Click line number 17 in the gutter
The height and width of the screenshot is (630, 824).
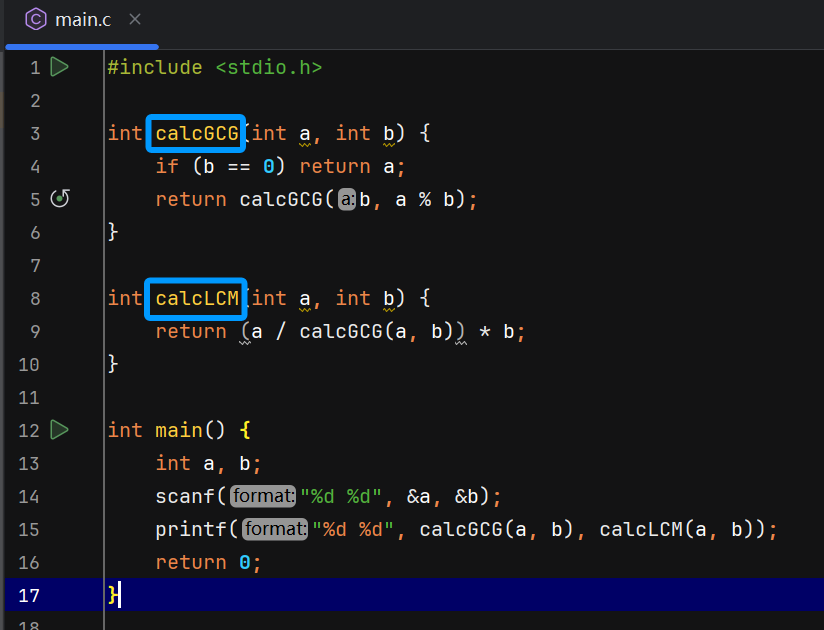(29, 595)
